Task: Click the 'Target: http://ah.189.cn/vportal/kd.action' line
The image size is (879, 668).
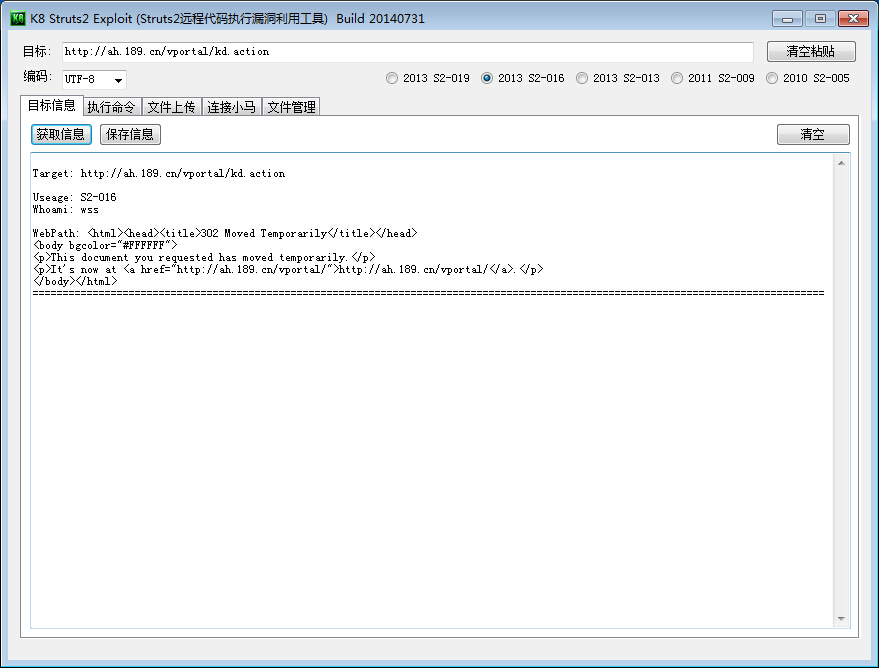Action: [159, 174]
